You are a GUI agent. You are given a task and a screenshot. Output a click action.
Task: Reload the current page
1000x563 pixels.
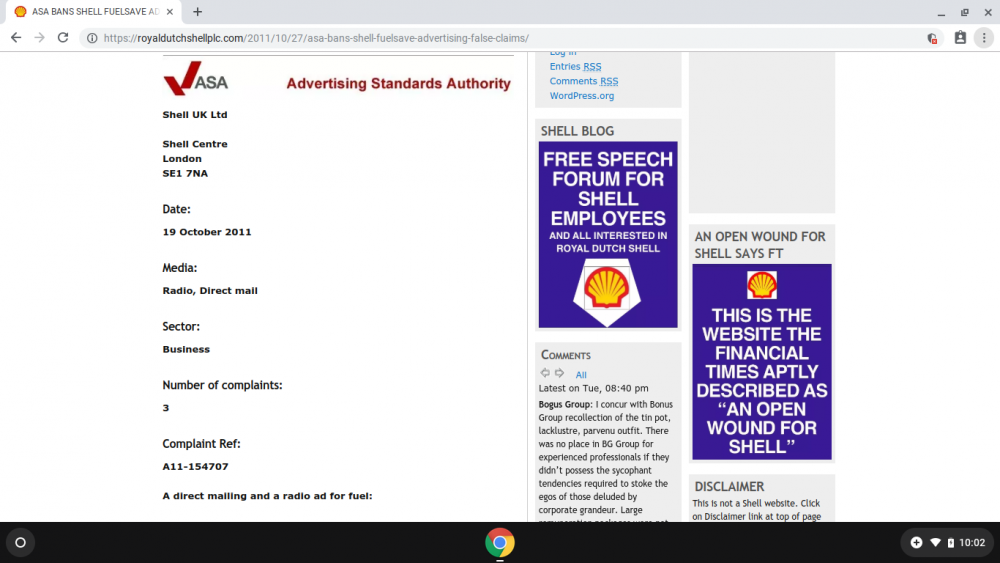pos(62,38)
